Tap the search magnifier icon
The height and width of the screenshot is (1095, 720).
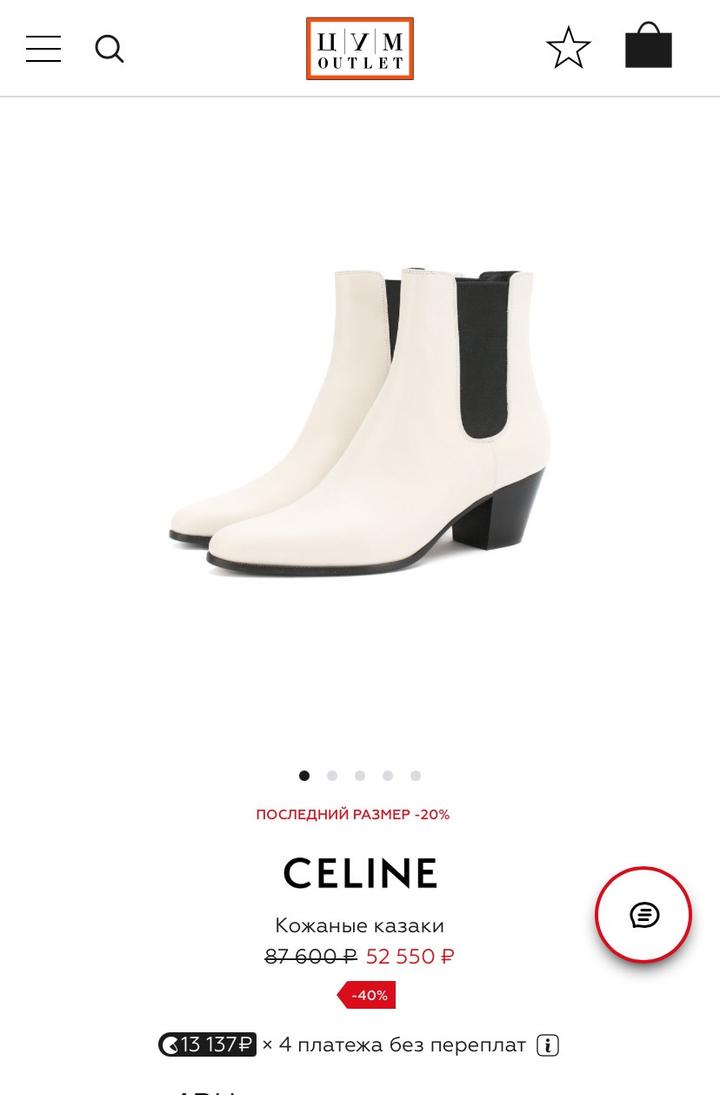[109, 49]
